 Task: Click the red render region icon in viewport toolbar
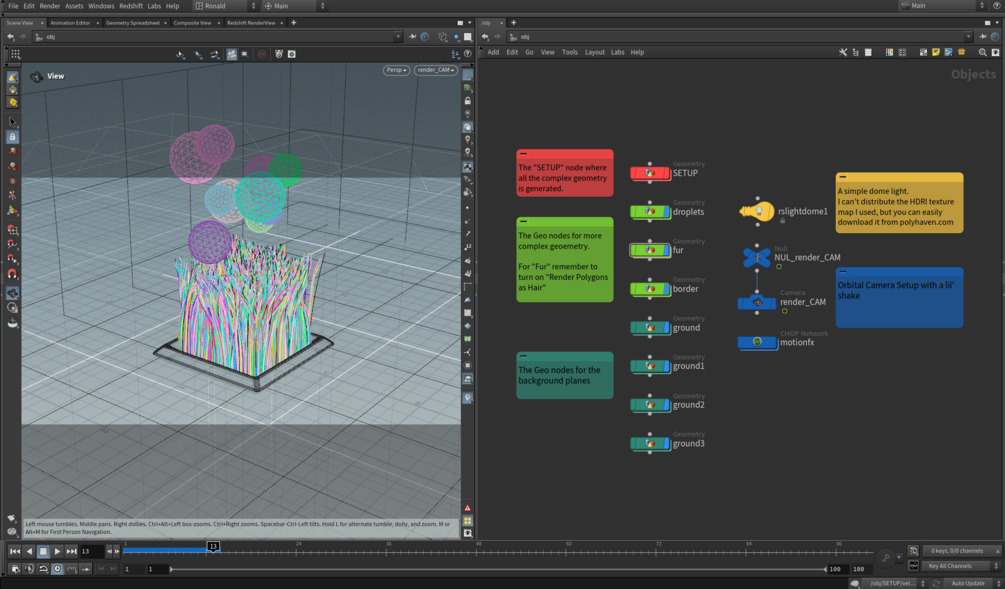262,54
